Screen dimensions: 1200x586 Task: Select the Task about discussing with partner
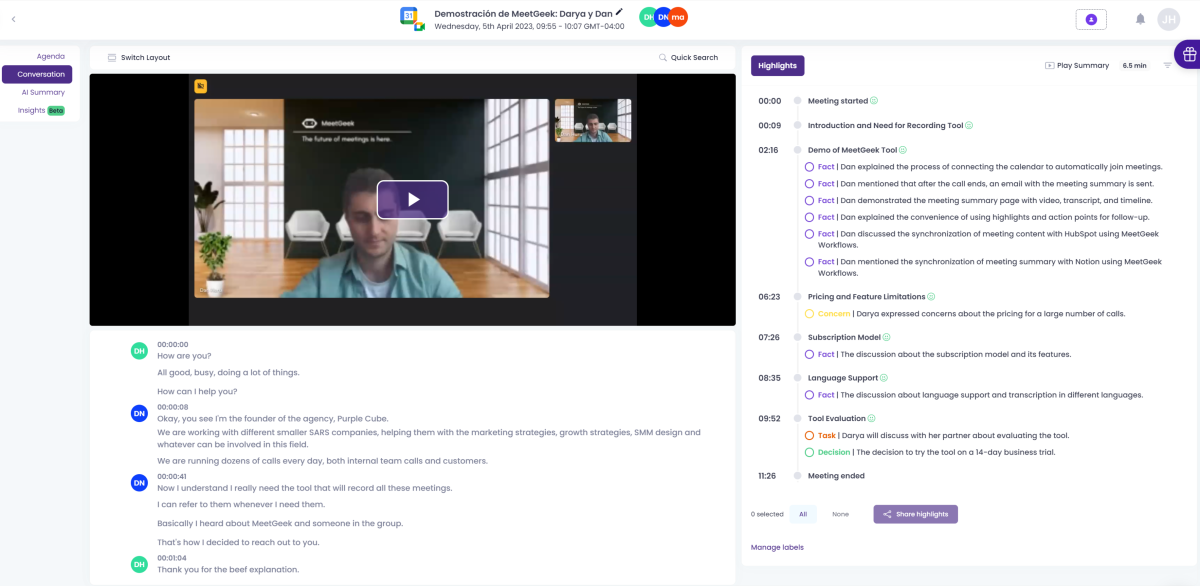coord(810,436)
